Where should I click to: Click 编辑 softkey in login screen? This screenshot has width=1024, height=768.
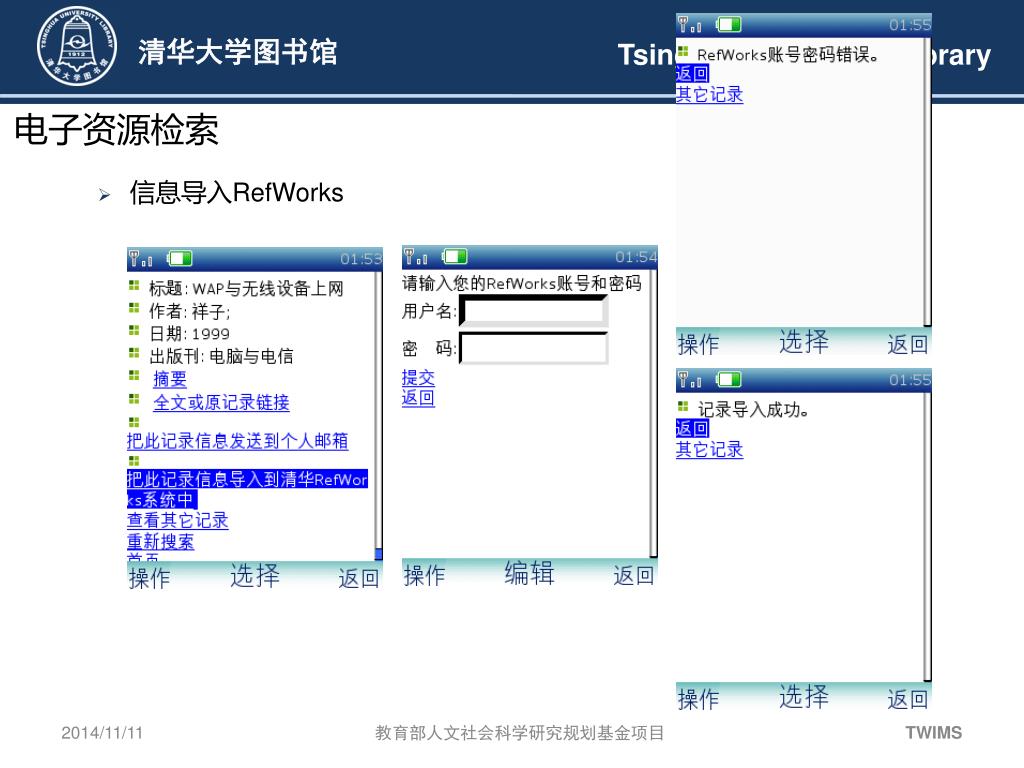(530, 573)
